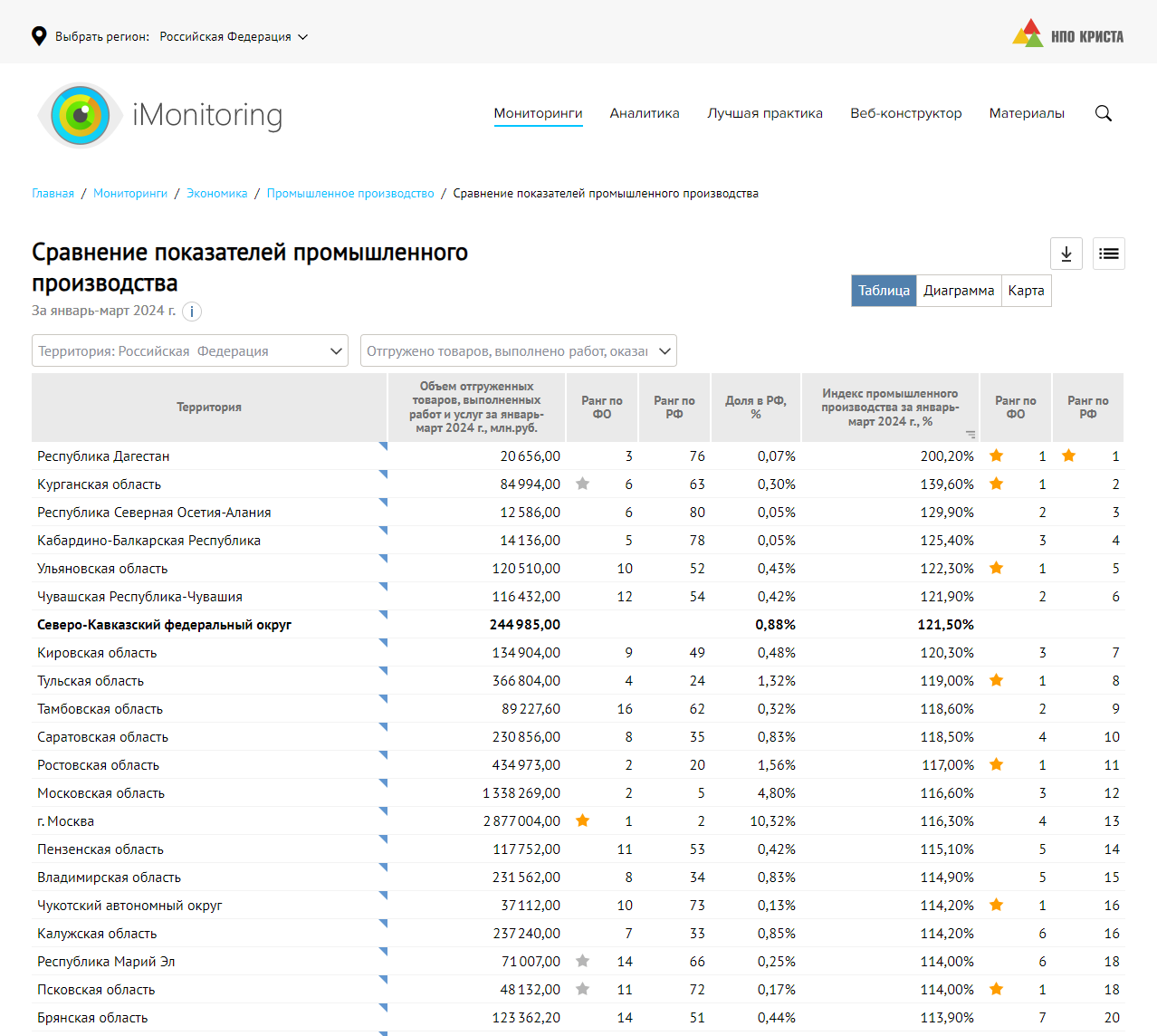Click the orange star in the Курганская область row

click(997, 484)
